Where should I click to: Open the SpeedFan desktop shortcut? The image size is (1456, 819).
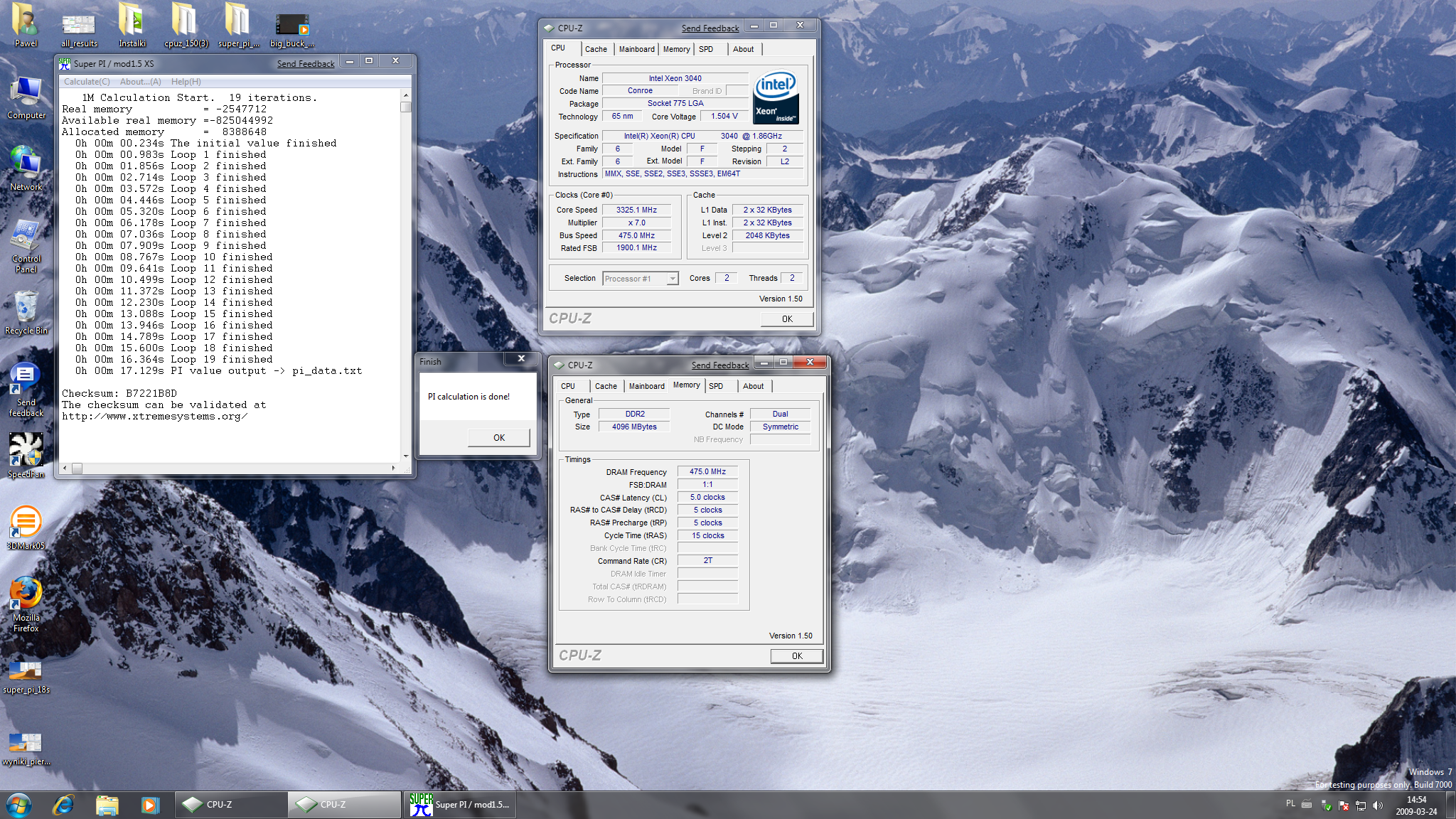click(26, 451)
